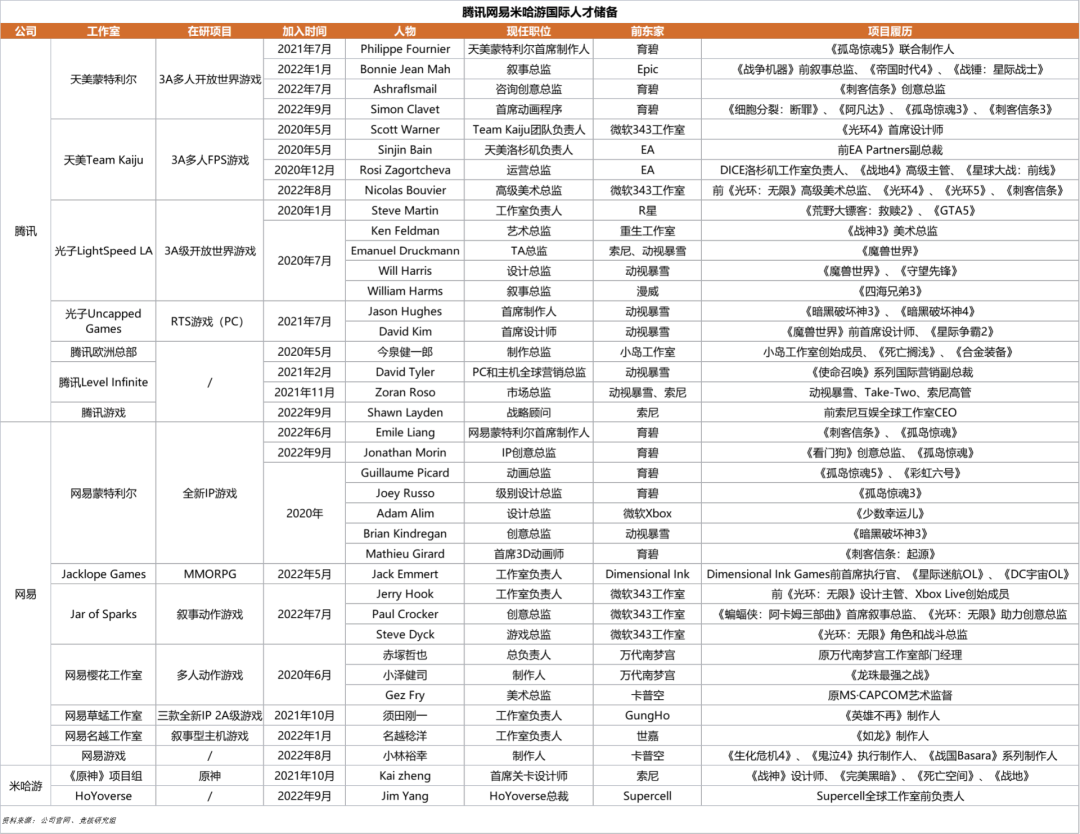
Task: Click the PC和主机全球营销总监 position cell
Action: pyautogui.click(x=528, y=372)
